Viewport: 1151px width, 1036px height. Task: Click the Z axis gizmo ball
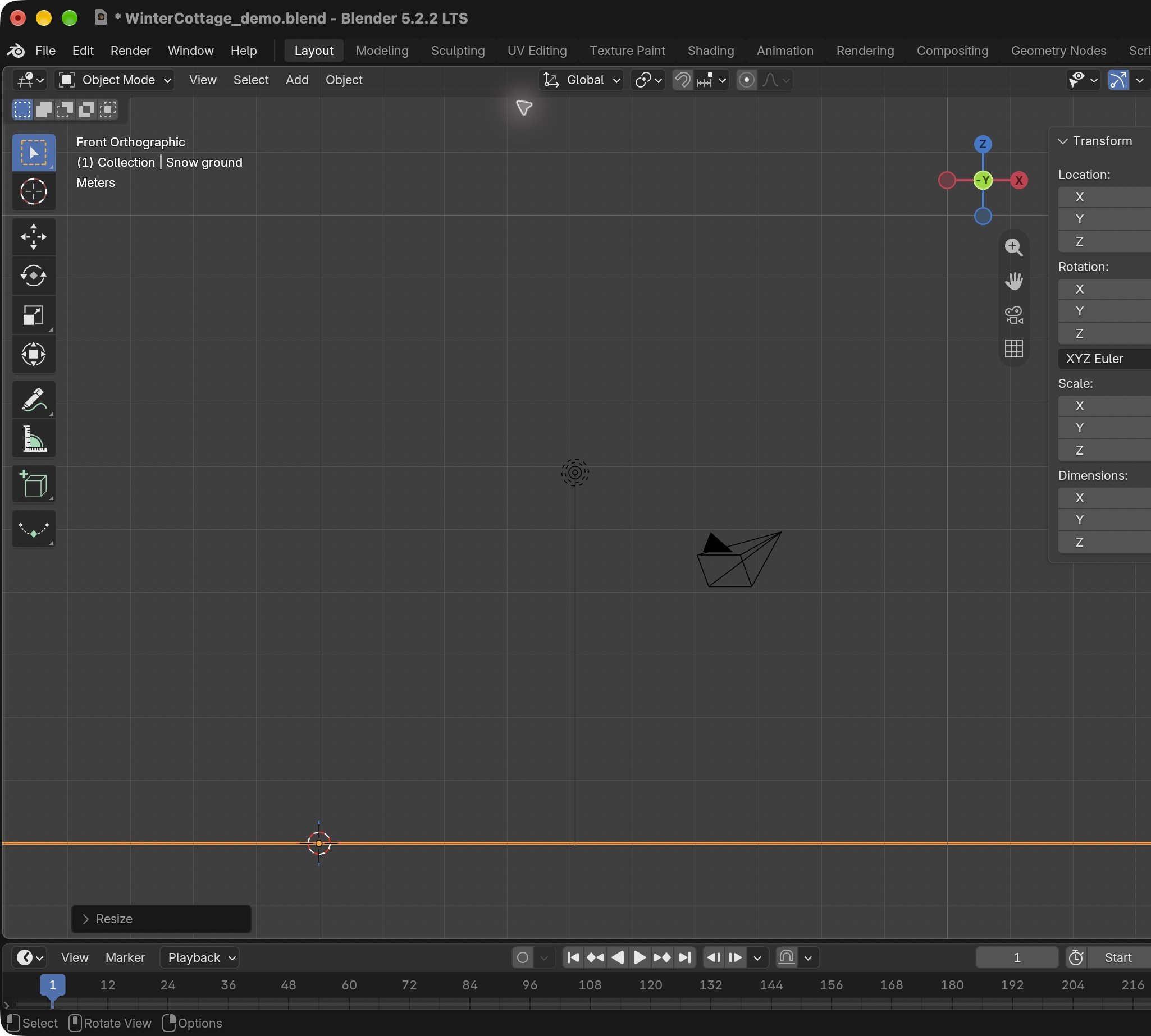(983, 144)
